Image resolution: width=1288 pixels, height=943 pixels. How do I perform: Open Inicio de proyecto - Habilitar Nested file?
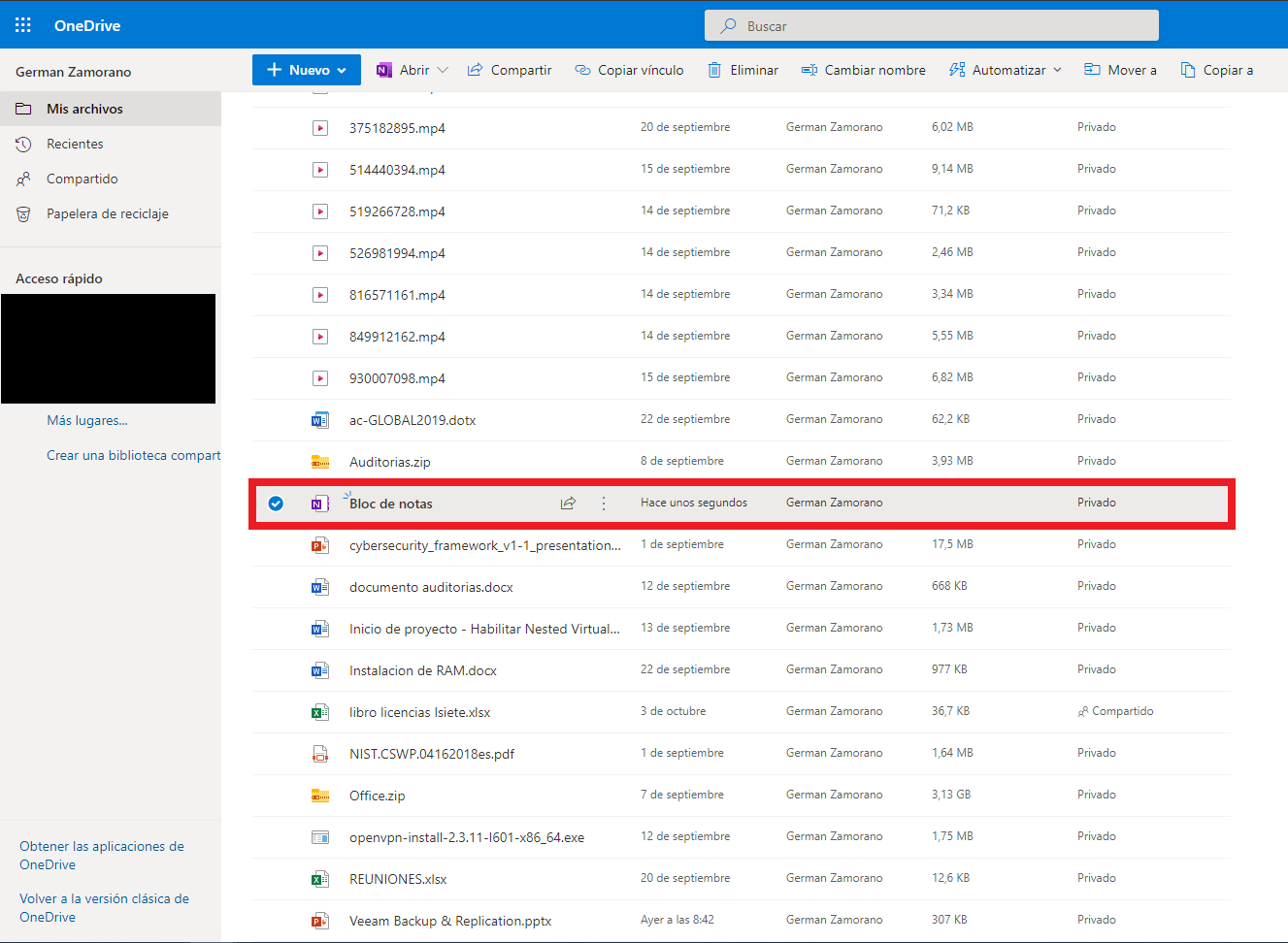(484, 629)
